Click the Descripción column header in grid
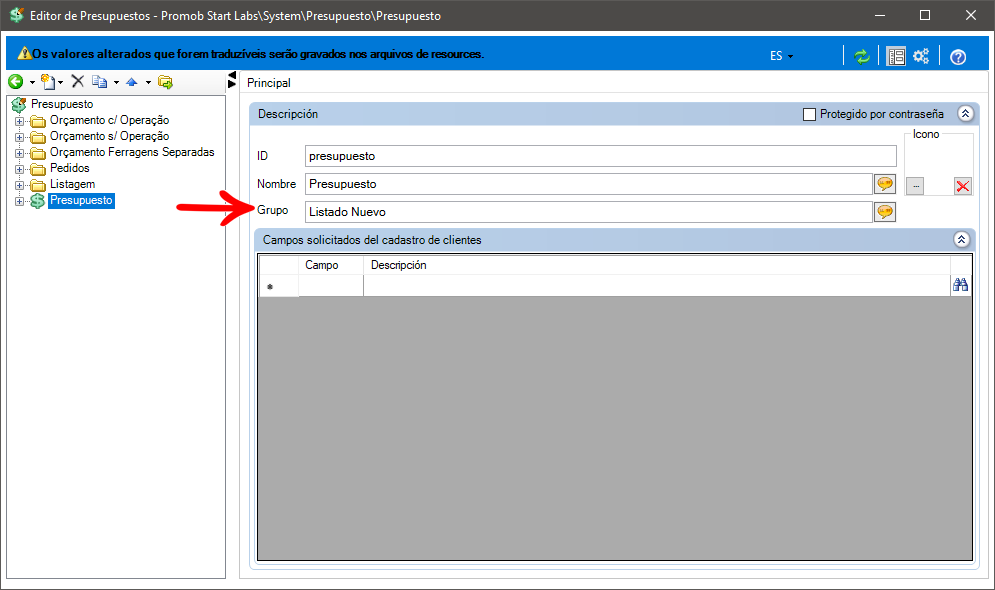Image resolution: width=995 pixels, height=590 pixels. click(656, 265)
